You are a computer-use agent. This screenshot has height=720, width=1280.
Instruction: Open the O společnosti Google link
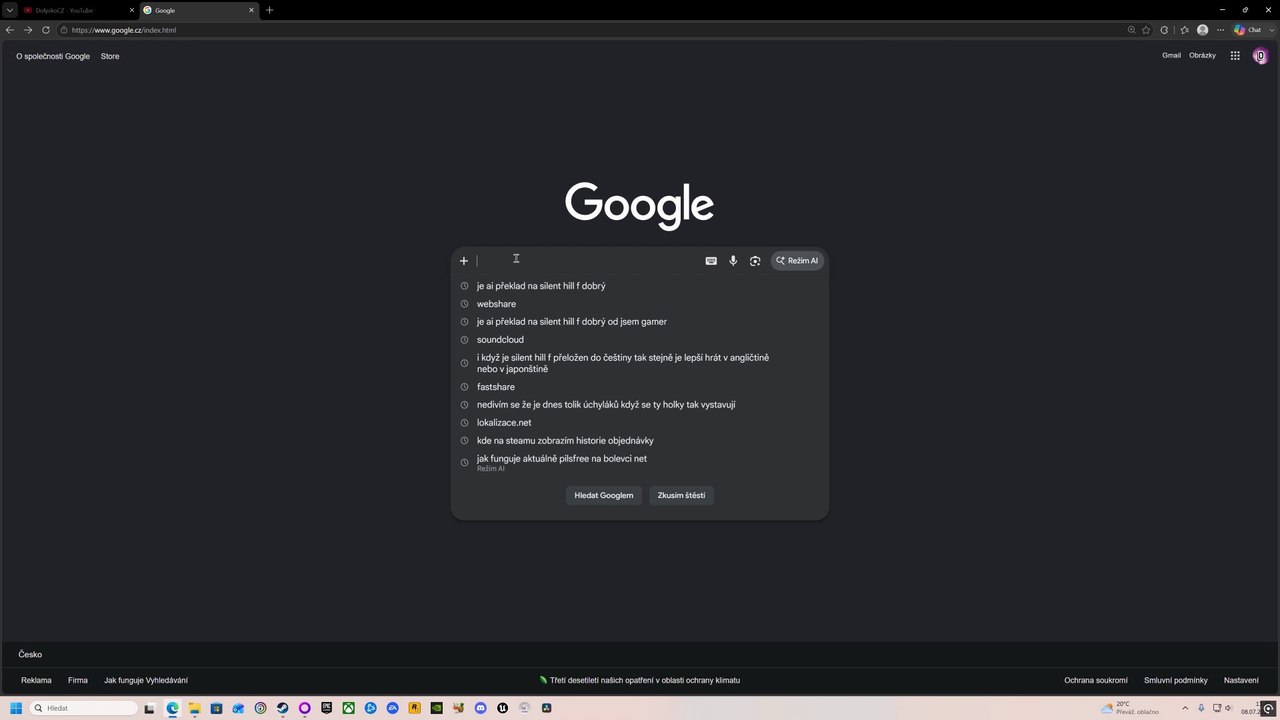53,56
